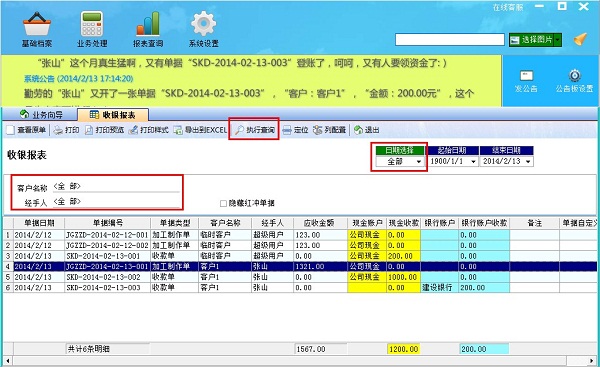Click the 1000.00 cash receipt cell

click(404, 277)
